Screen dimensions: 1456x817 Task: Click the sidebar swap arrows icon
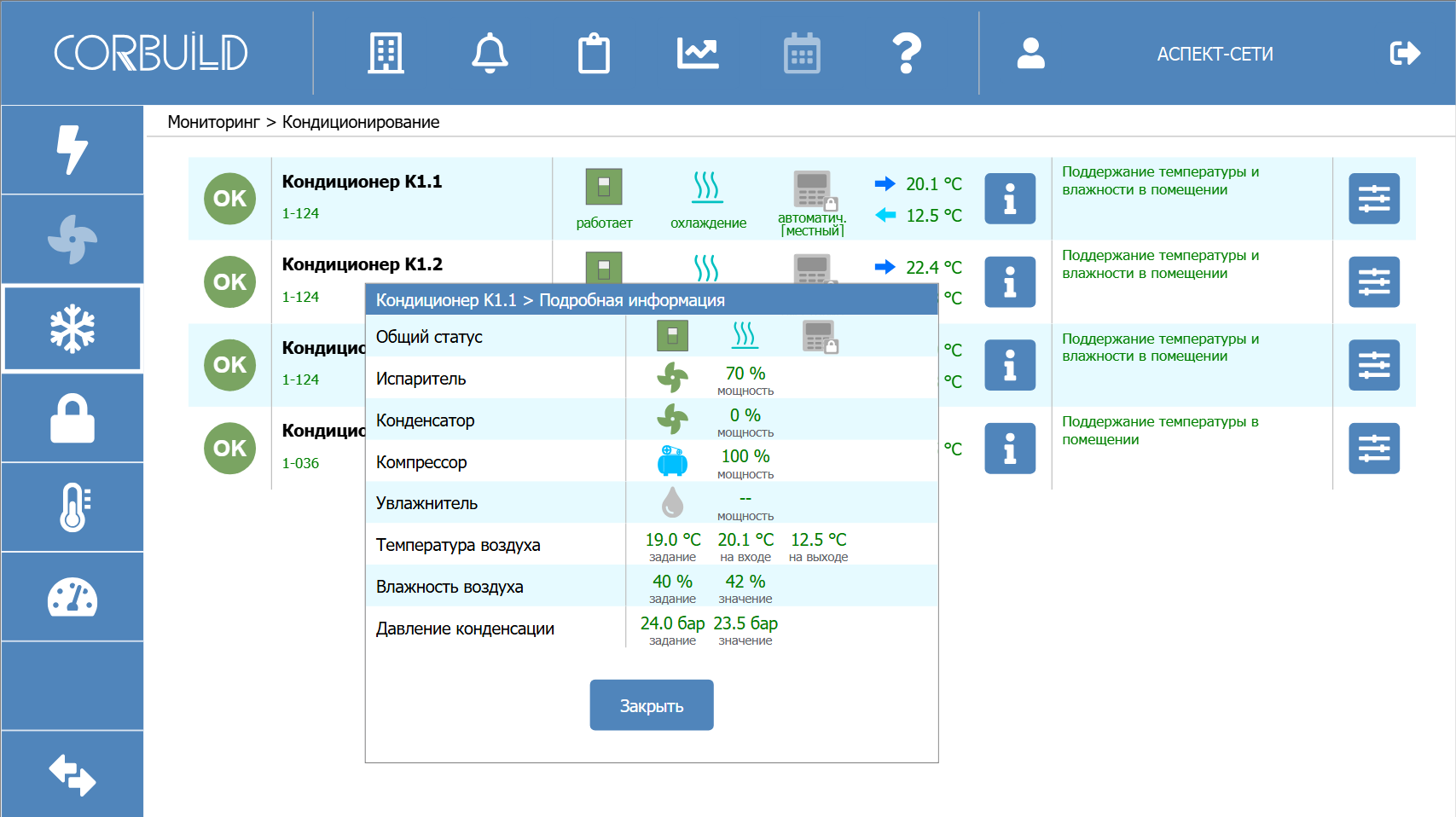(x=73, y=775)
